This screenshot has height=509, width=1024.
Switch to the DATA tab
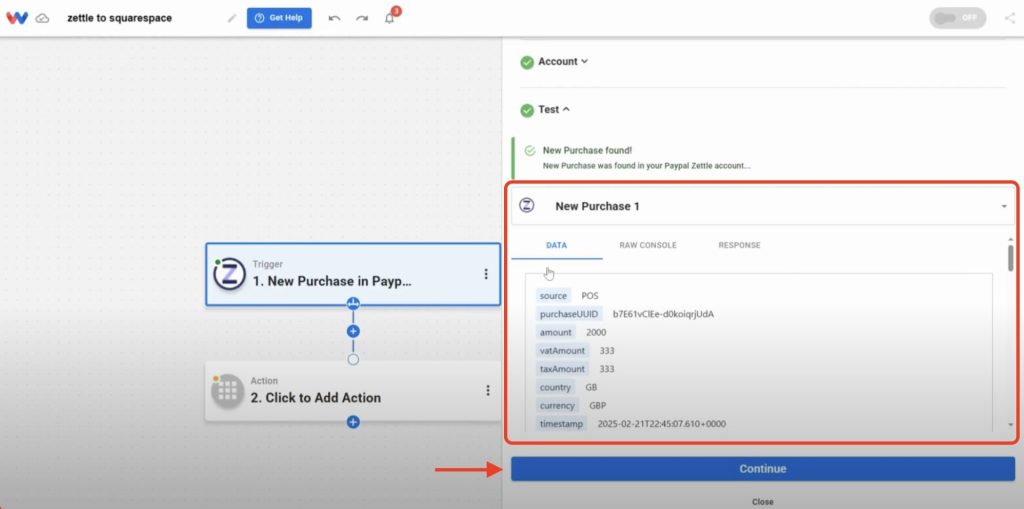coord(556,246)
